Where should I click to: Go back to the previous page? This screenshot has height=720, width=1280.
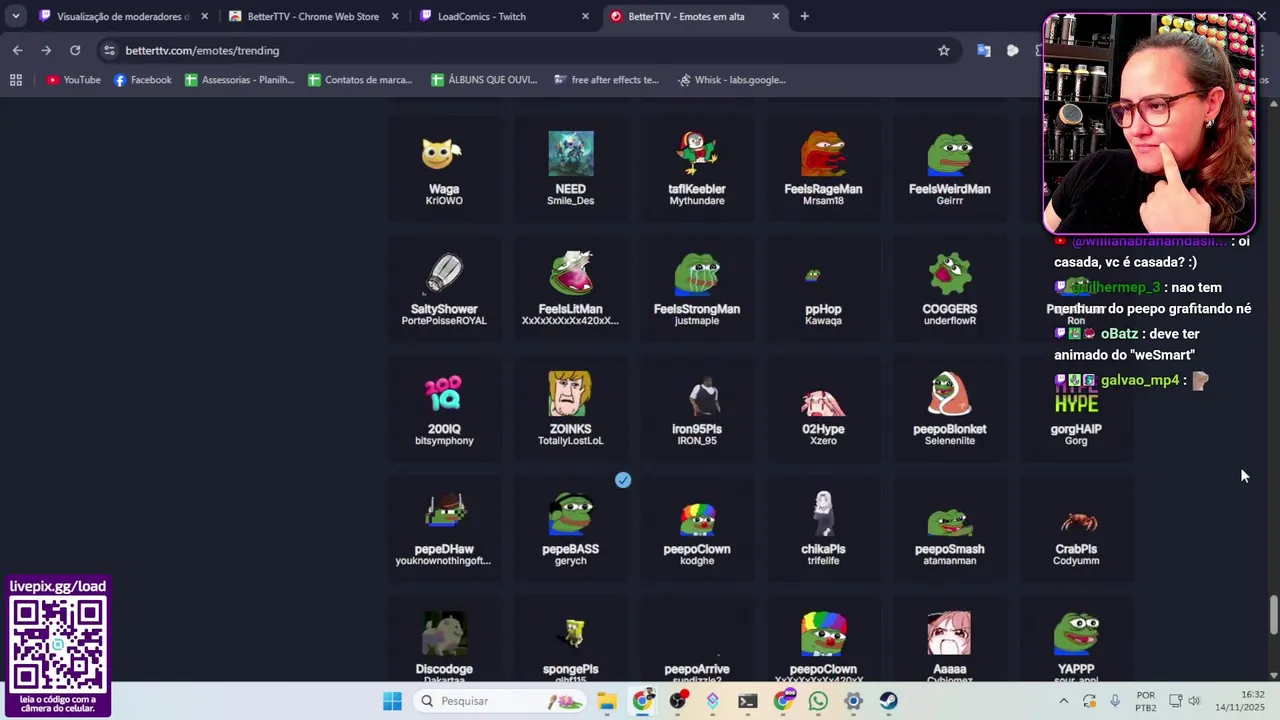click(x=17, y=50)
